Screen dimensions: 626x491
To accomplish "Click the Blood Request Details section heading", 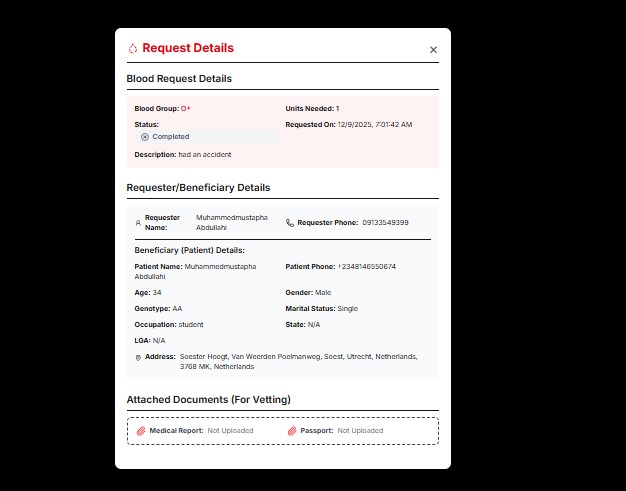I will [x=179, y=78].
